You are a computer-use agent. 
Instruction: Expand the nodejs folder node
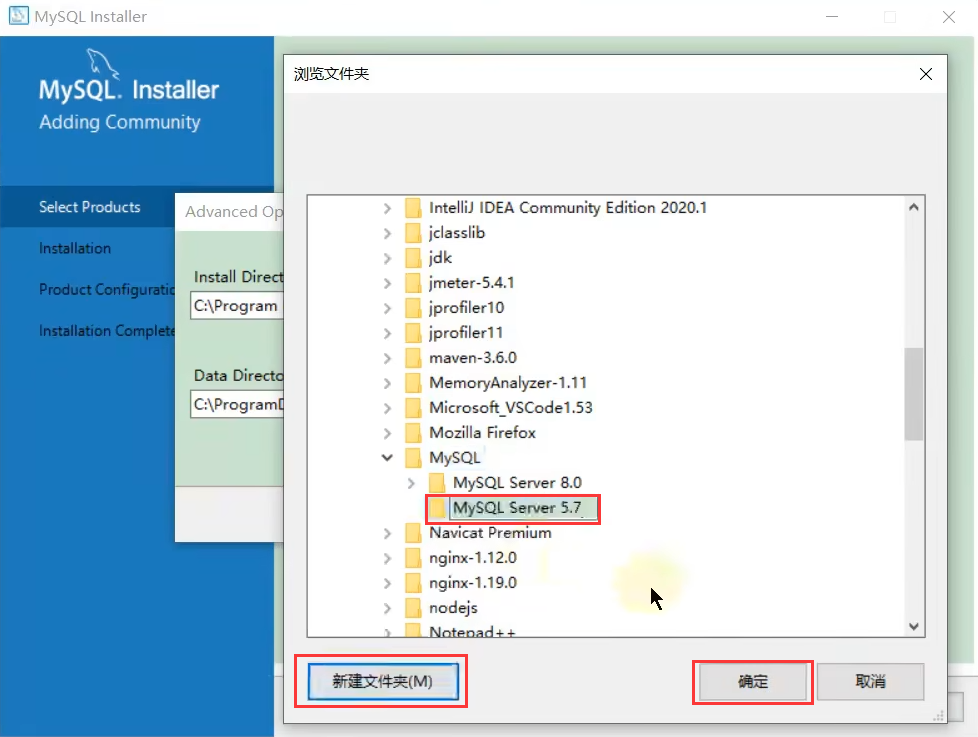[x=387, y=608]
